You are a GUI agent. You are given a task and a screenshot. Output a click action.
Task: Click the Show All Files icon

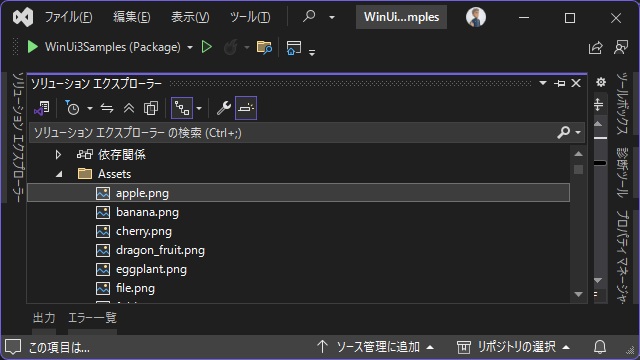151,108
